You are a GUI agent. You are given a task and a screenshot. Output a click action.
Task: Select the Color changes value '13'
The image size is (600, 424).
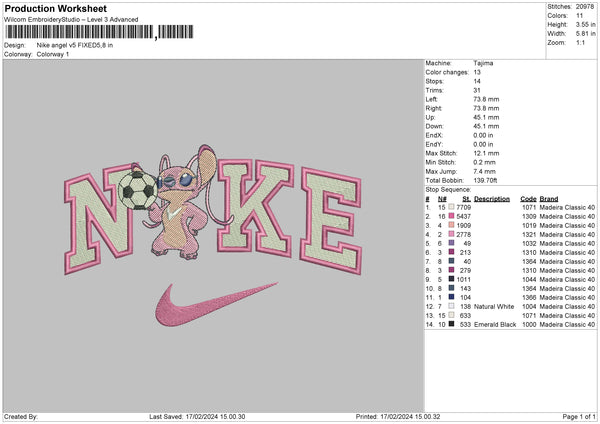(x=477, y=72)
